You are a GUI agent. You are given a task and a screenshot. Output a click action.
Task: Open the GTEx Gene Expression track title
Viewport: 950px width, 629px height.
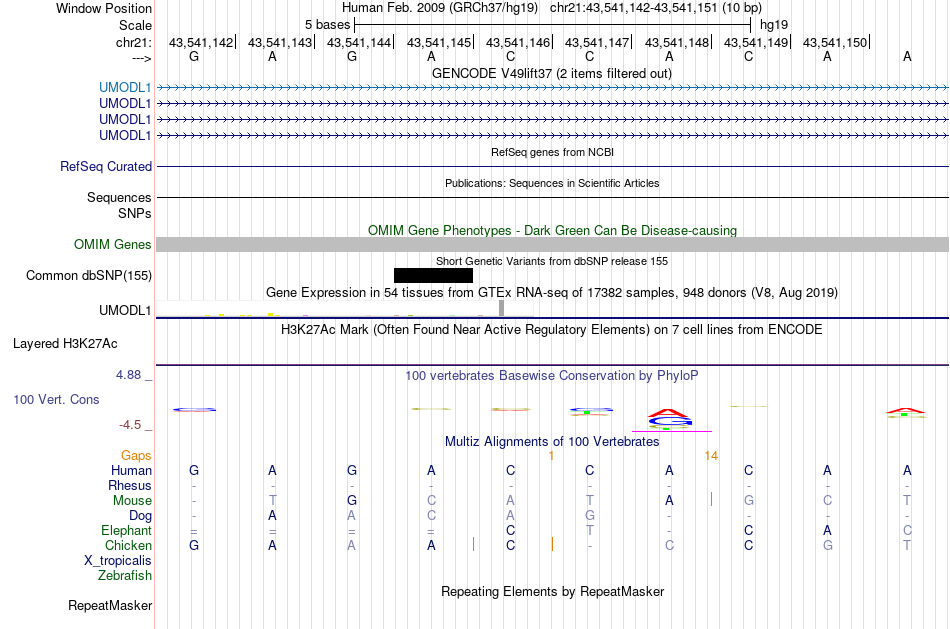[552, 293]
